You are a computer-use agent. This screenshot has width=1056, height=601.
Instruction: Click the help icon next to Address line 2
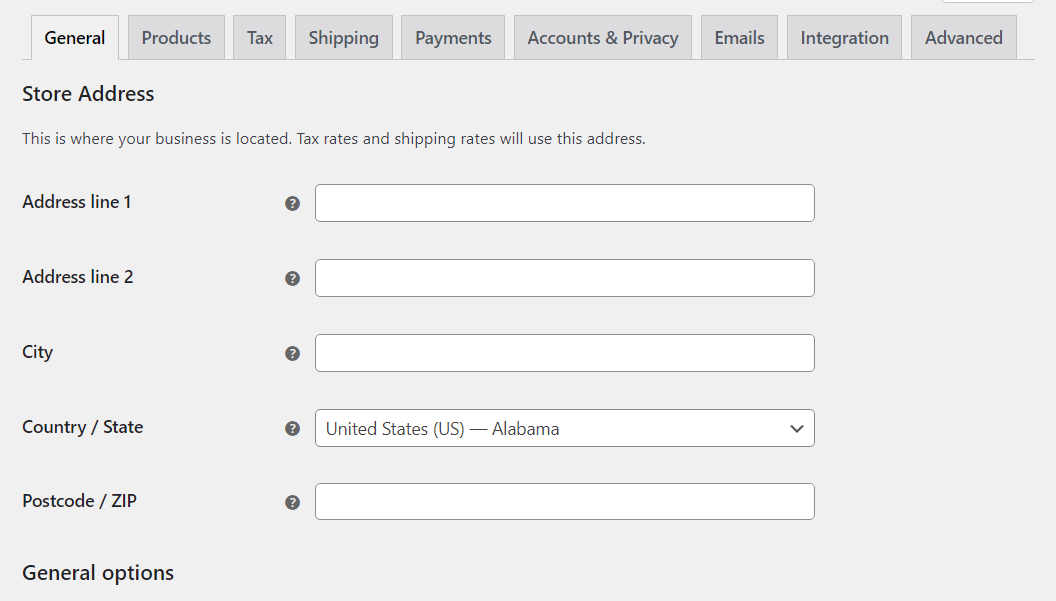click(x=292, y=277)
